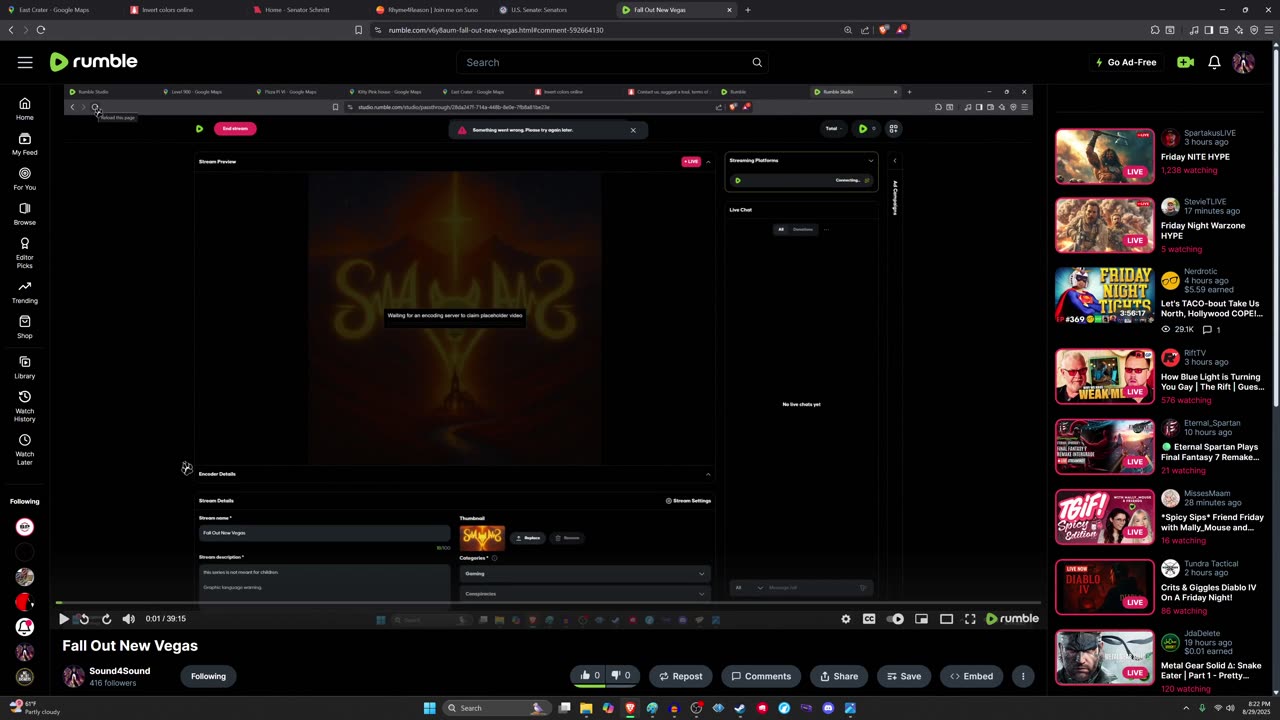Open the notifications bell
This screenshot has width=1280, height=720.
coord(1214,62)
